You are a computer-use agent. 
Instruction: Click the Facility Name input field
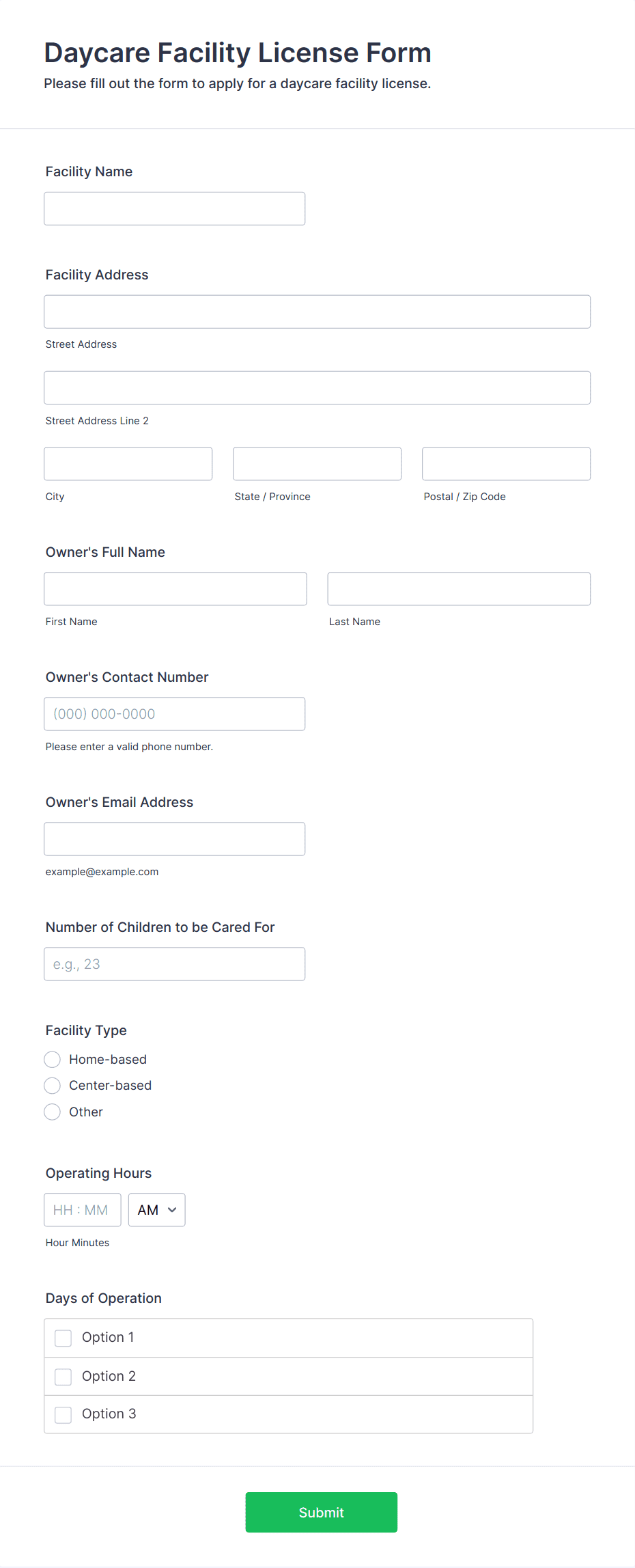click(x=174, y=208)
